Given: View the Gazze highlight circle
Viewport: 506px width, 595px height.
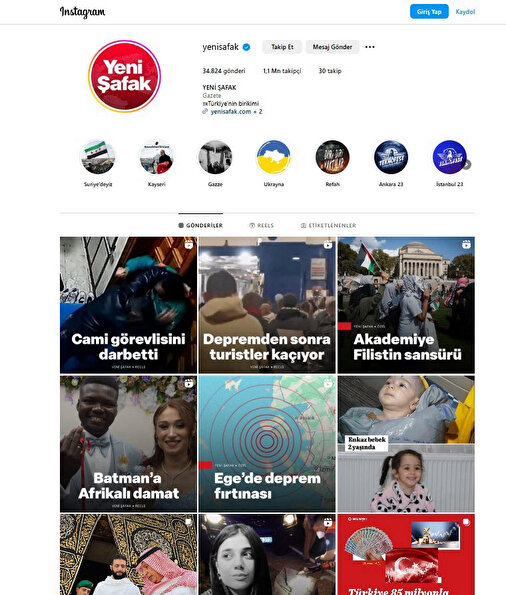Looking at the screenshot, I should 215,157.
